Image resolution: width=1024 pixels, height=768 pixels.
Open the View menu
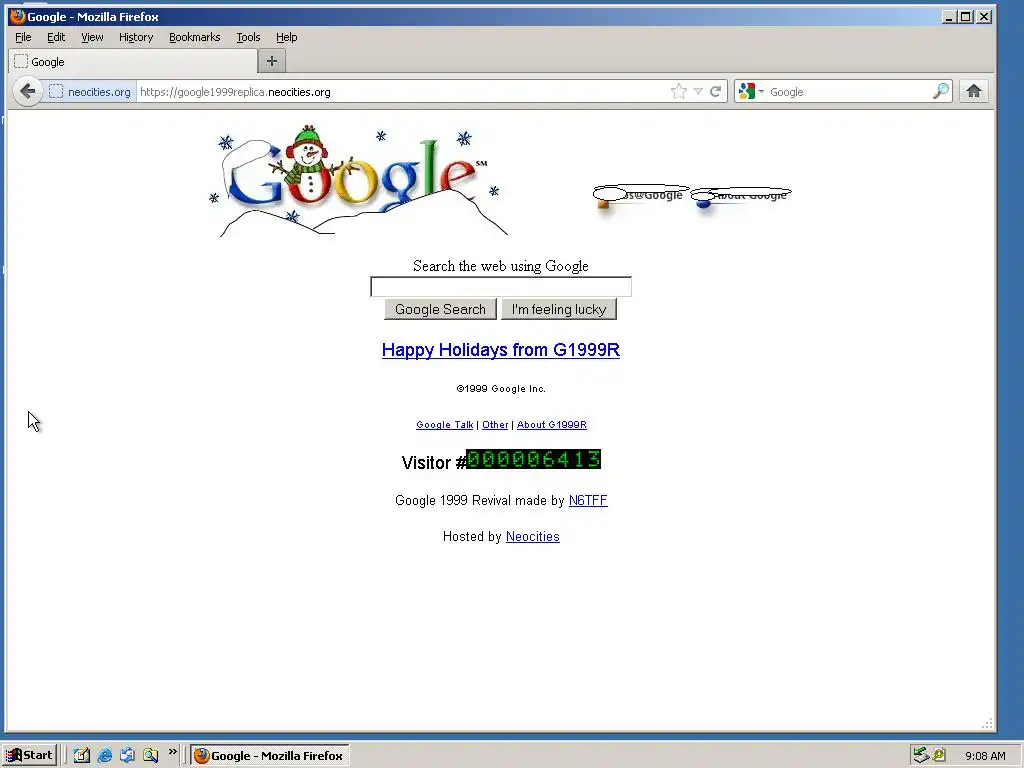[92, 37]
